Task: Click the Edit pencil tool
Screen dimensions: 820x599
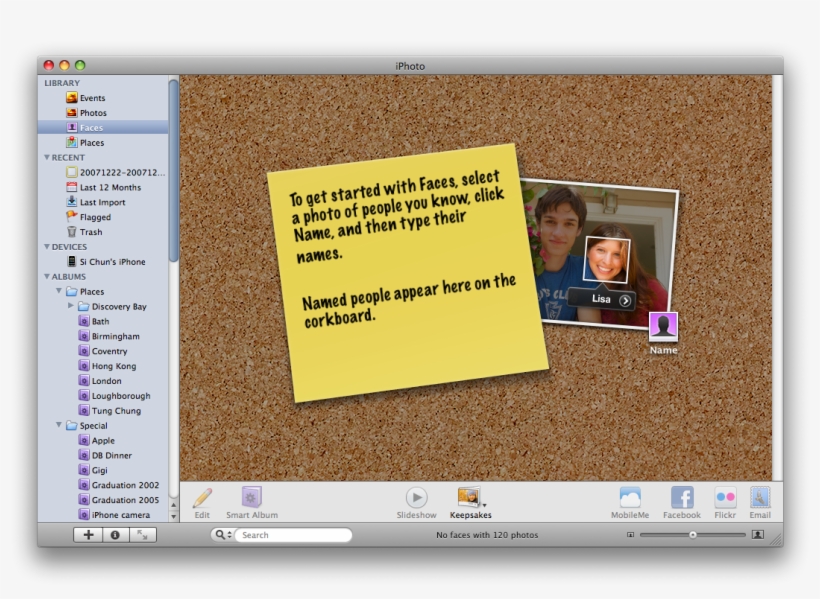Action: [202, 503]
